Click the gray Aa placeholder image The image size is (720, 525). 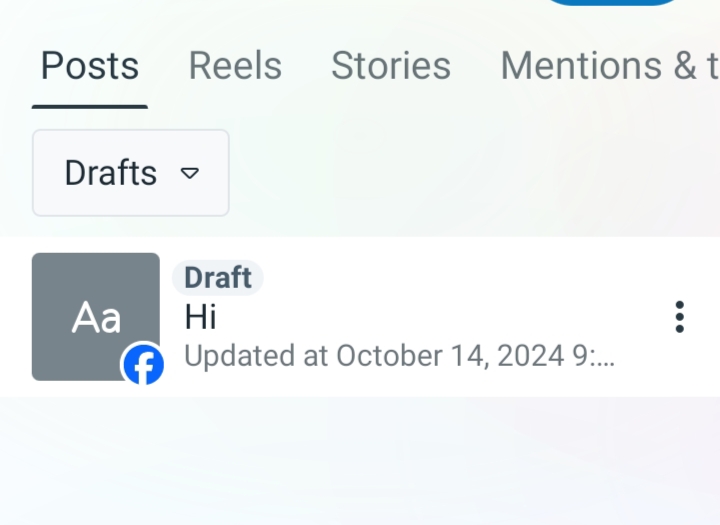[96, 316]
